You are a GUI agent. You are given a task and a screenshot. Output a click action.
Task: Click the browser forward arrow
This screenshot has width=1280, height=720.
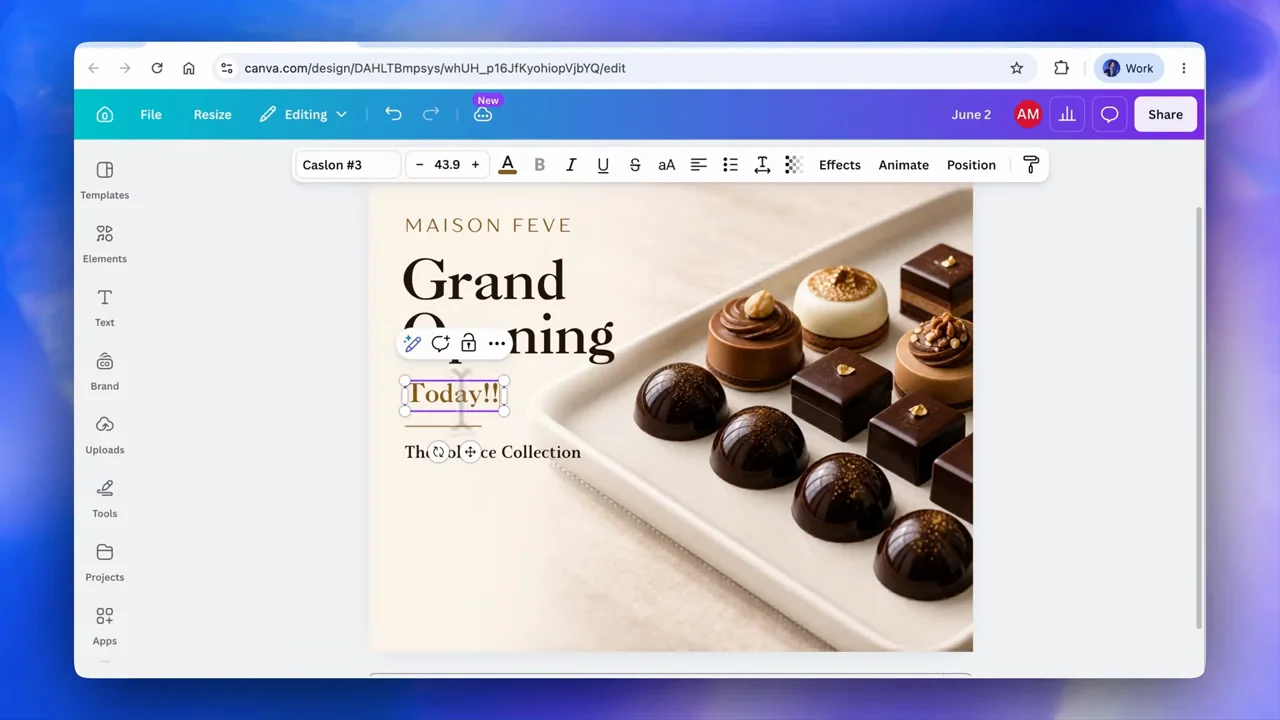125,68
